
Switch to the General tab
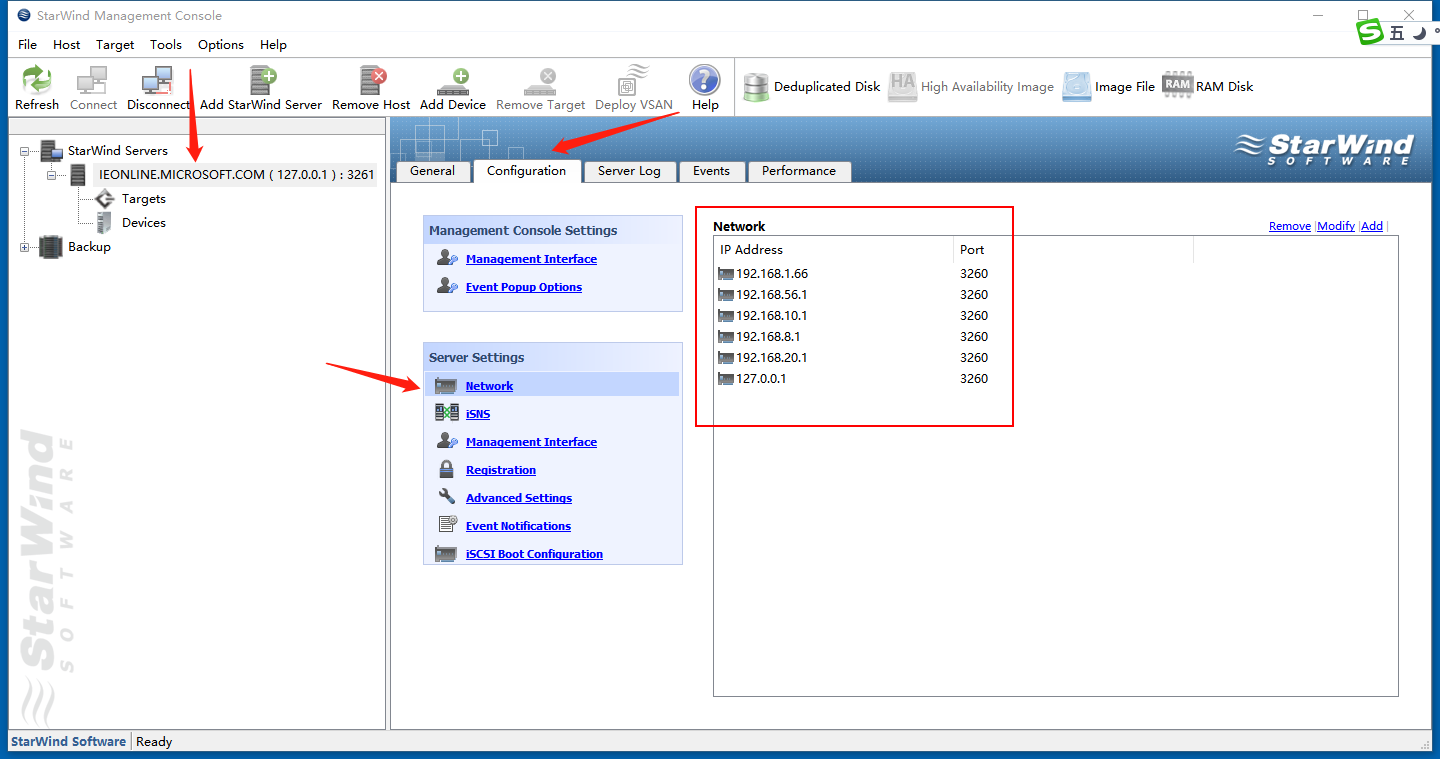(433, 171)
